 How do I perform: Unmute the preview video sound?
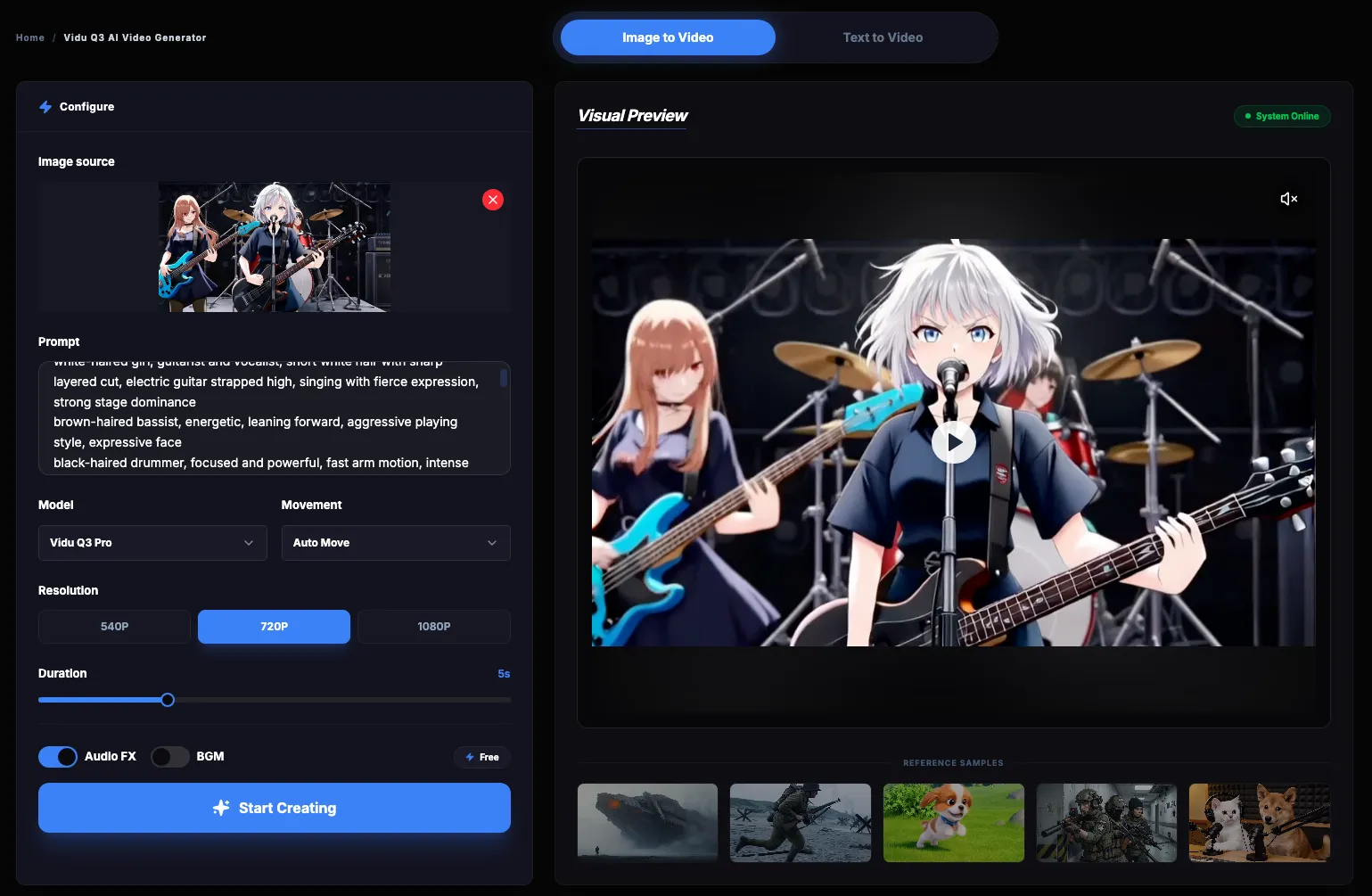coord(1288,199)
